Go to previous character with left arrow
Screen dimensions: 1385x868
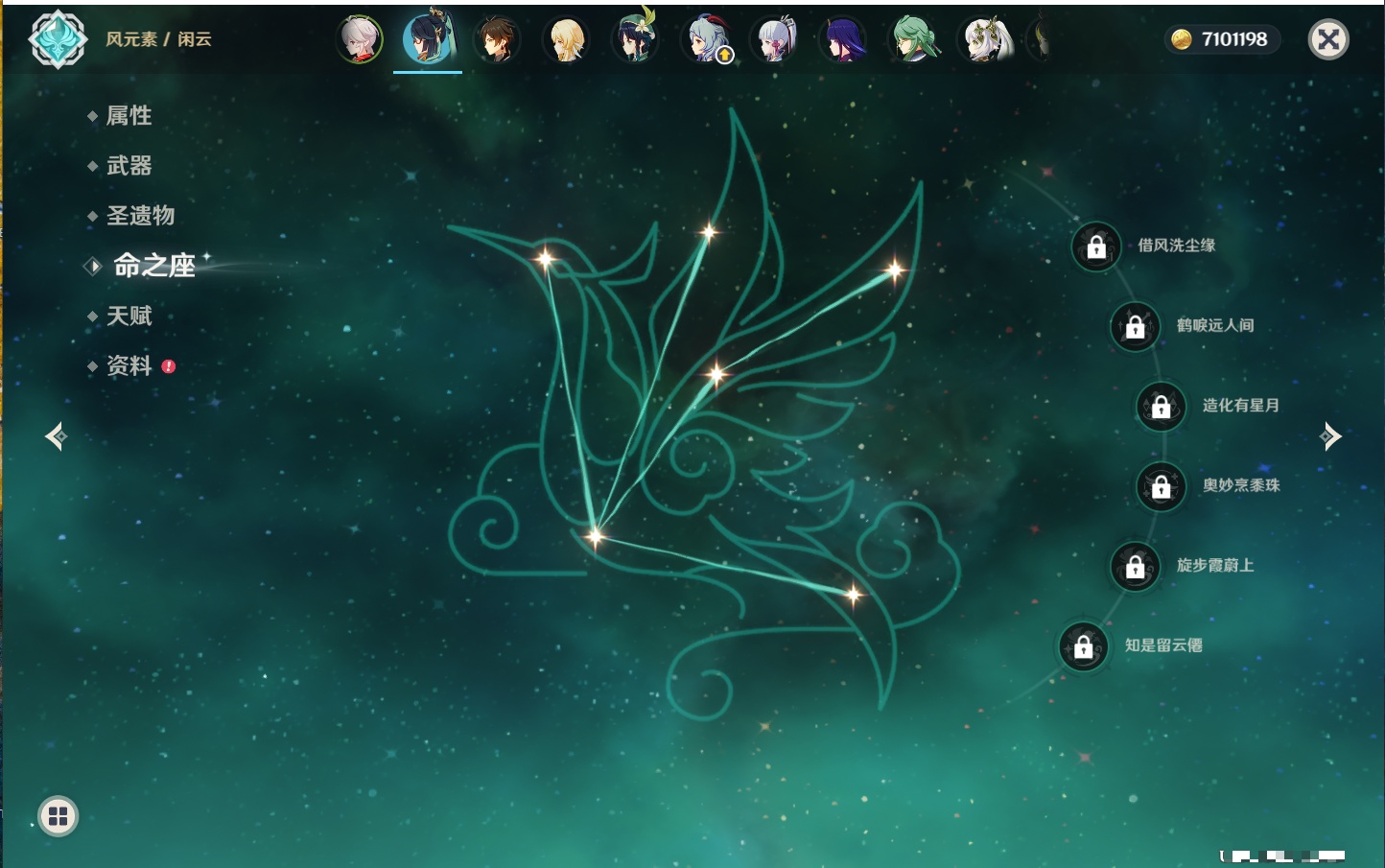(x=56, y=436)
